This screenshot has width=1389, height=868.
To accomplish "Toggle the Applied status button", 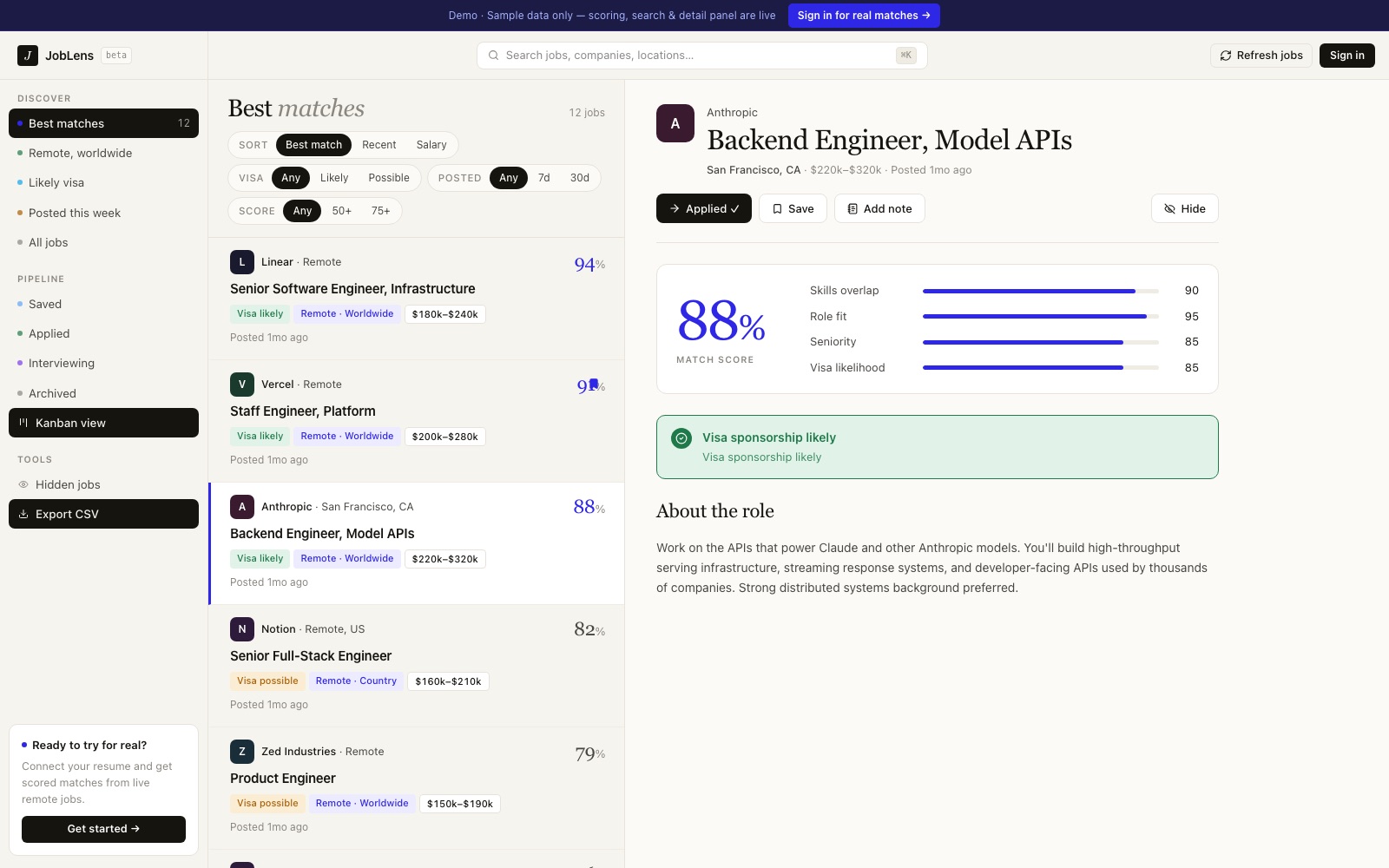I will pyautogui.click(x=704, y=208).
